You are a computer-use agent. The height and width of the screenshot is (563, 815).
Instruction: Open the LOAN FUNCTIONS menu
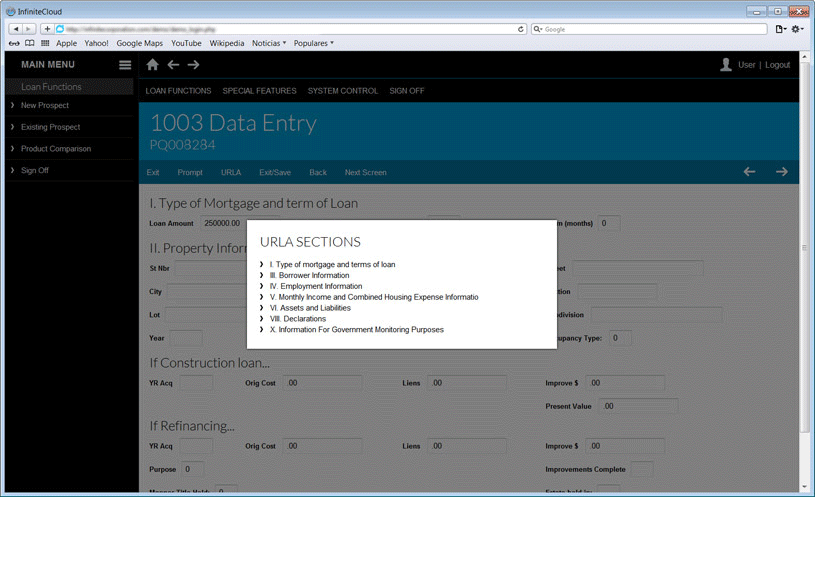[x=178, y=91]
